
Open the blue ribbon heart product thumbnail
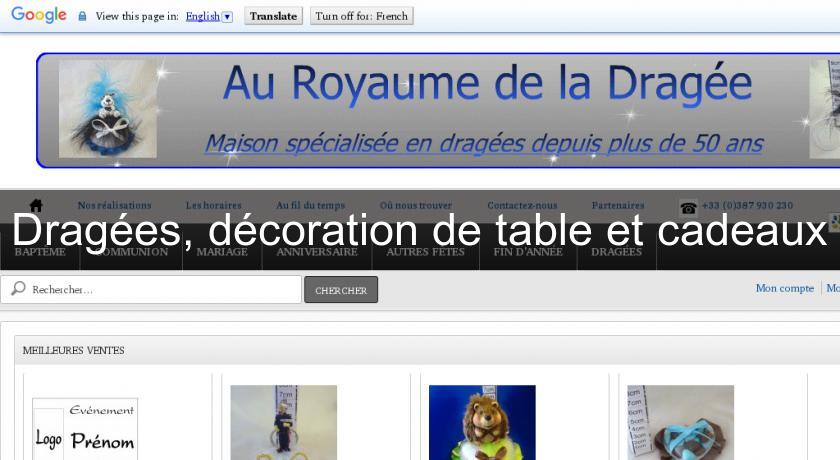[680, 423]
